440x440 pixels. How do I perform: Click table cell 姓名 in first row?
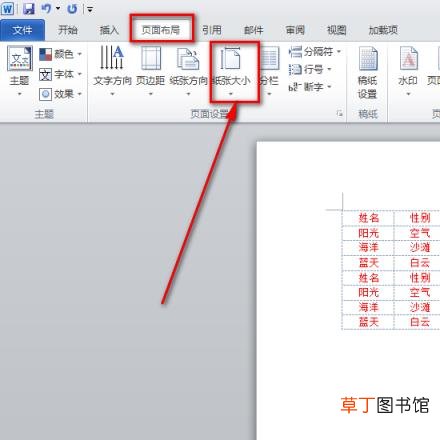point(368,218)
